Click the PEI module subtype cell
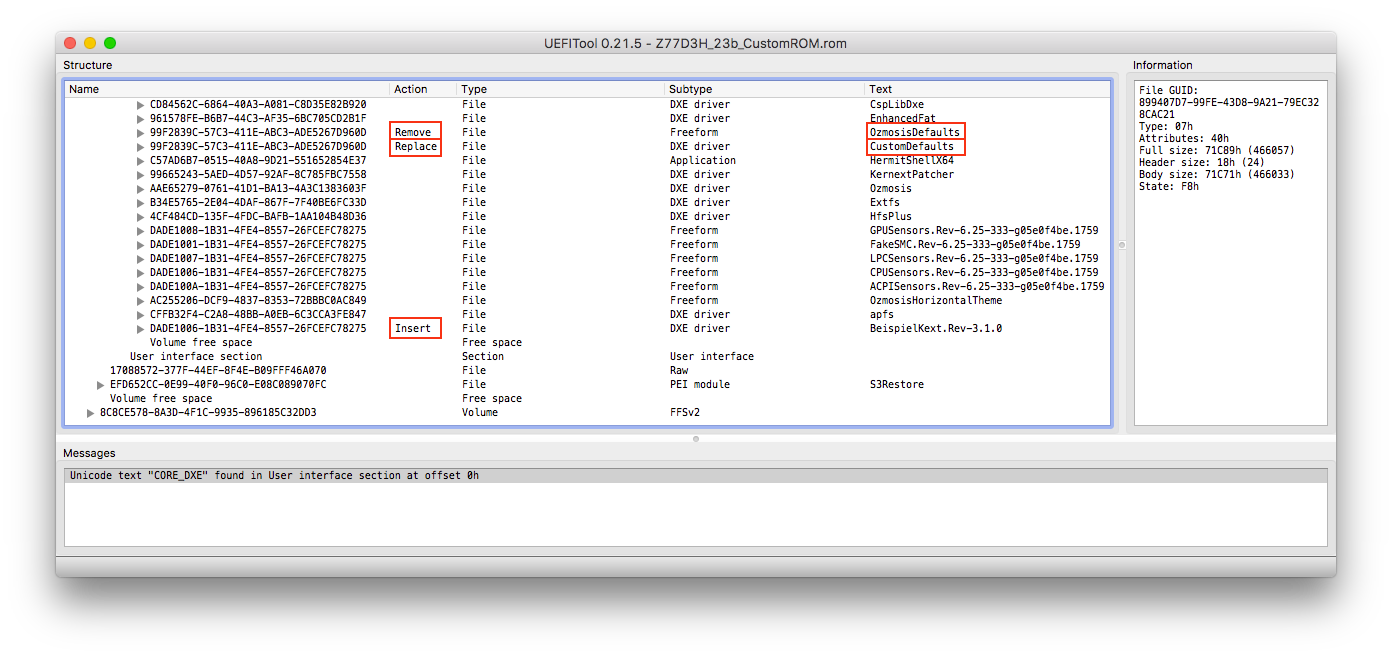This screenshot has height=657, width=1392. pyautogui.click(x=700, y=384)
